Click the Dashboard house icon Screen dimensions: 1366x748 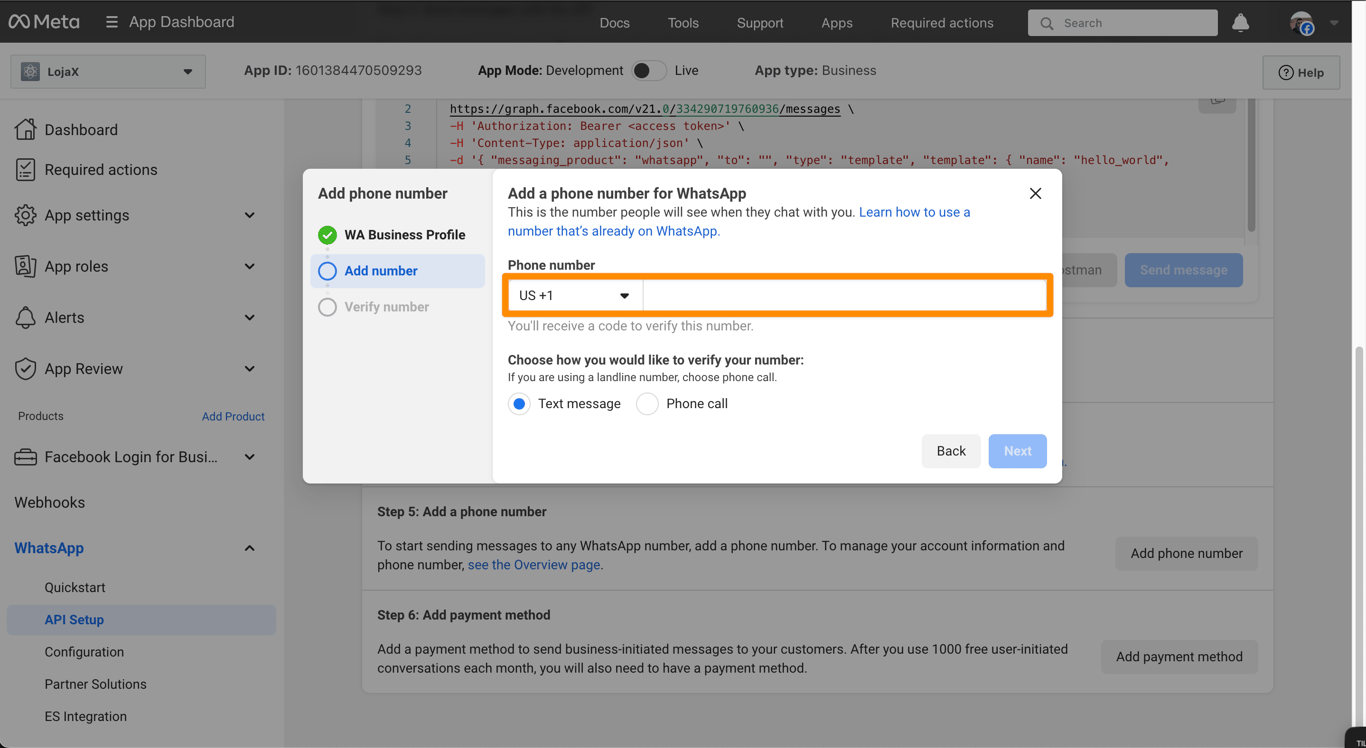coord(25,129)
